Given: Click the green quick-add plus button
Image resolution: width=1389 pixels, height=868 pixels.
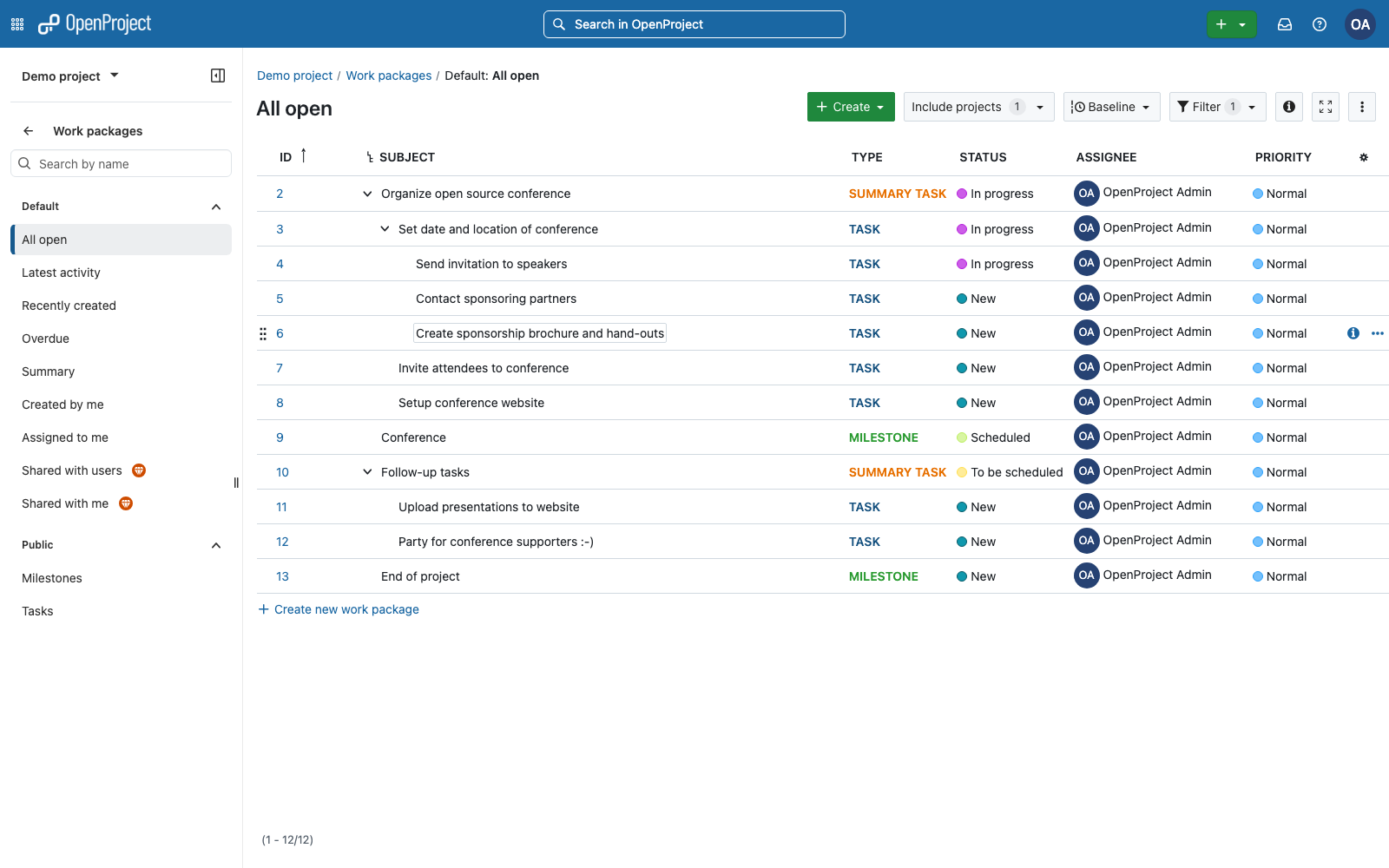Looking at the screenshot, I should pos(1231,24).
